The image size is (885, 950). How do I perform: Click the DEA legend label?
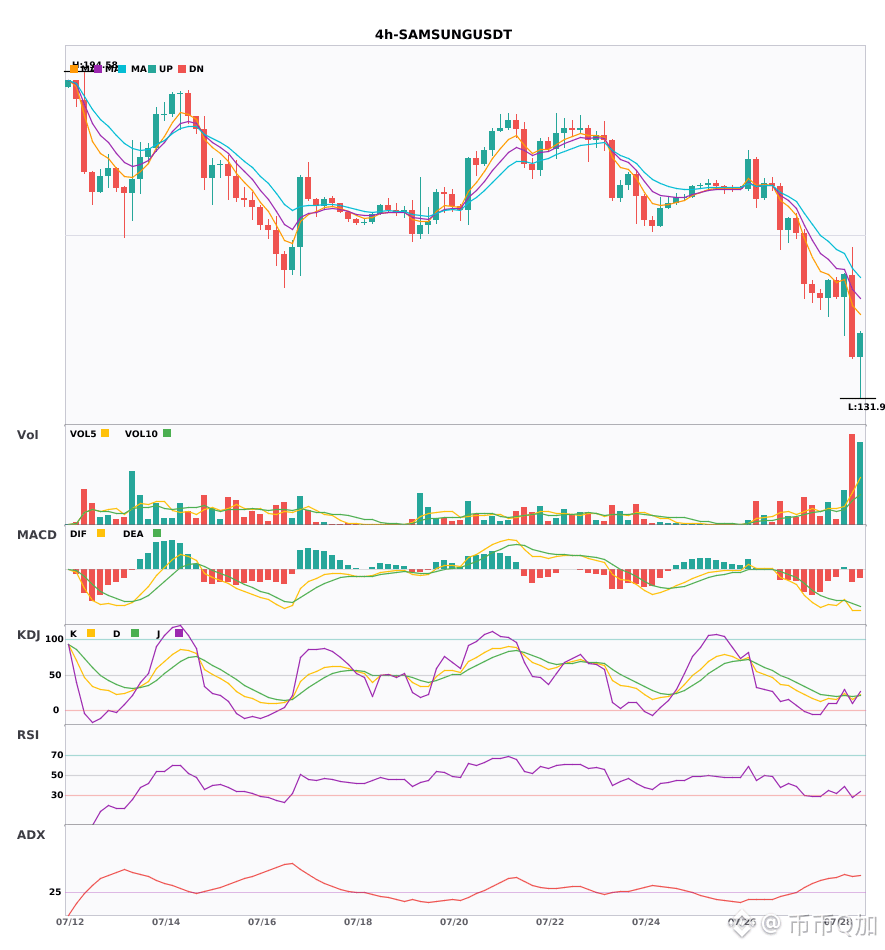(133, 534)
